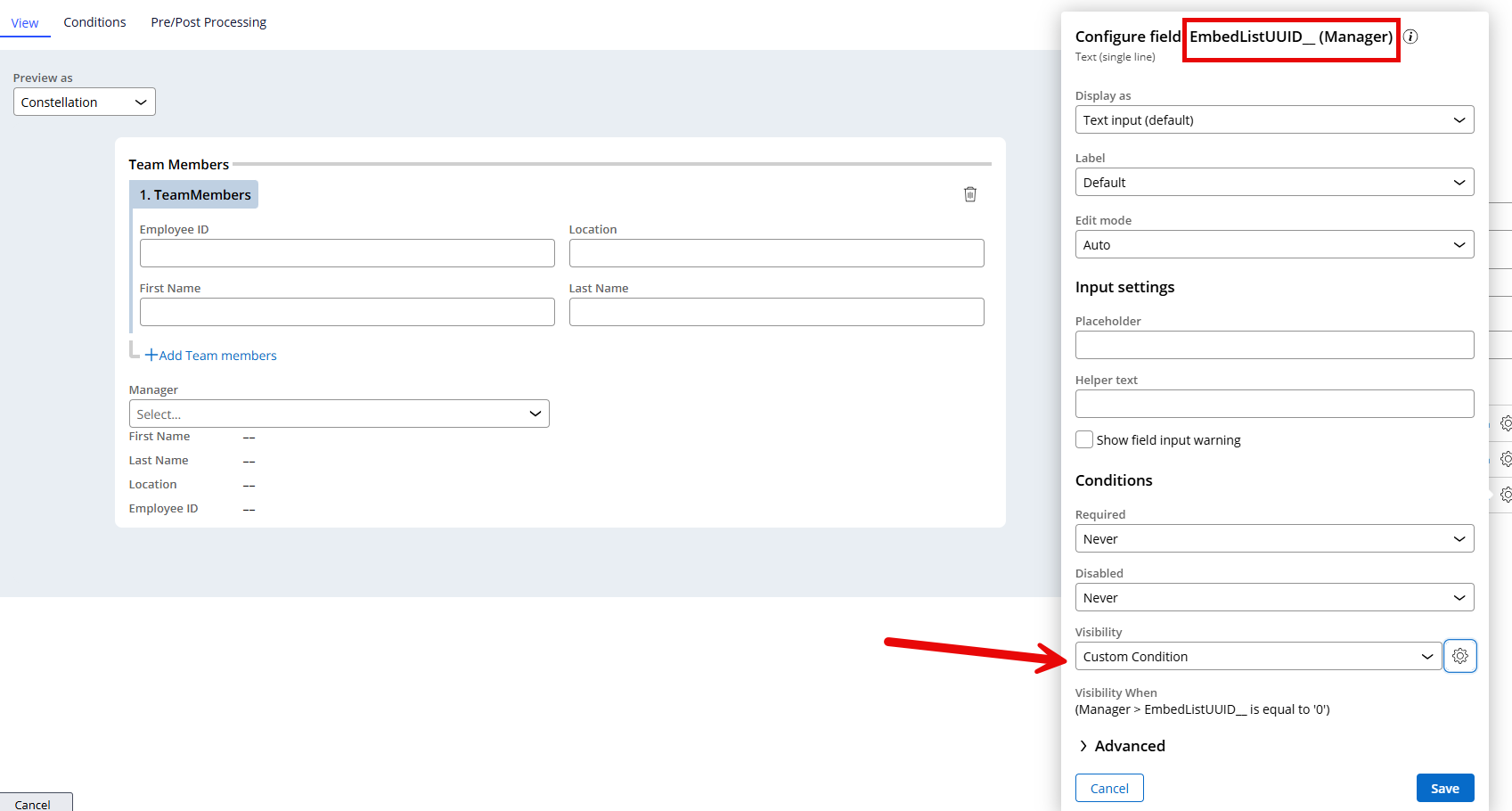Open info tooltip beside EmbedListUUID__ (Manager)
Viewport: 1512px width, 811px height.
tap(1410, 37)
